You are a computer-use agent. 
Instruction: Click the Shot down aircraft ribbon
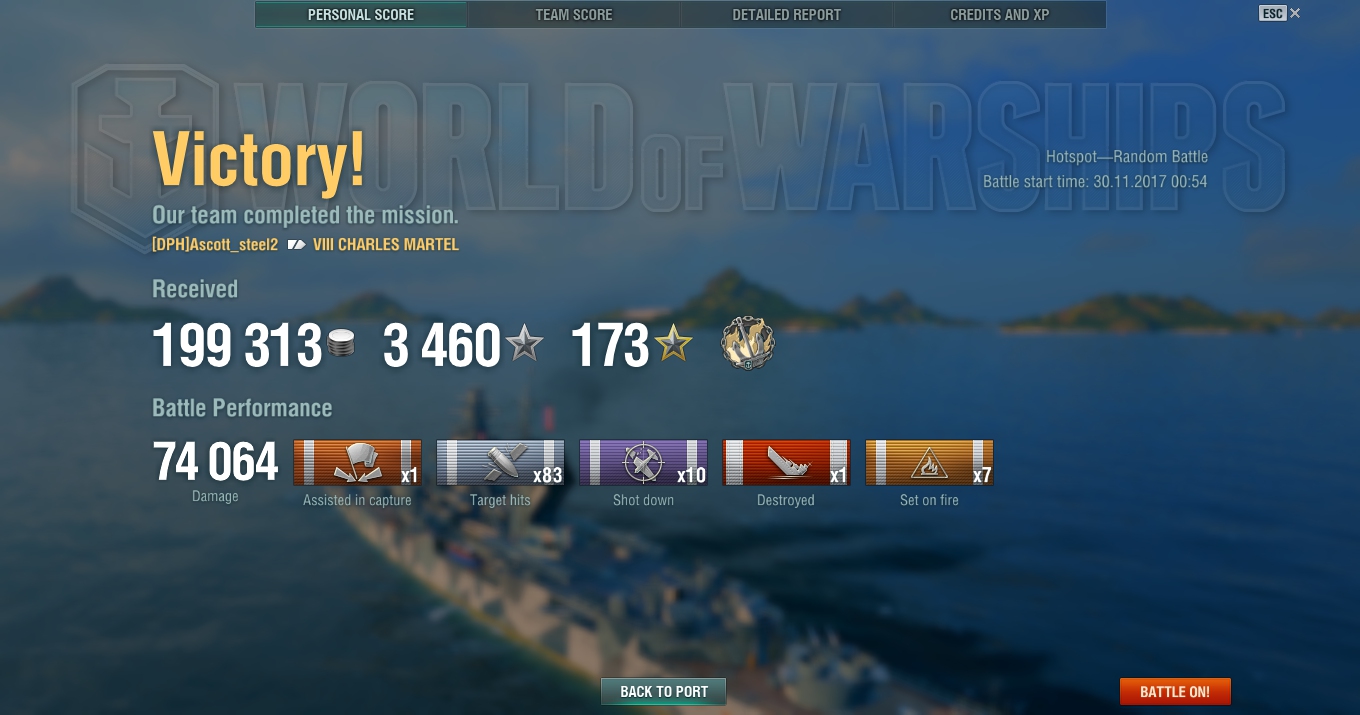pyautogui.click(x=643, y=462)
